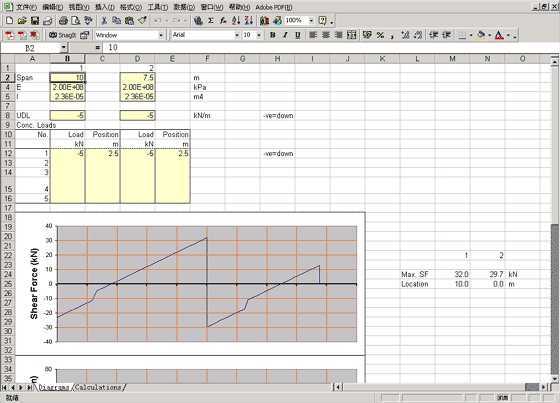Select column D header
The height and width of the screenshot is (403, 560).
click(138, 59)
